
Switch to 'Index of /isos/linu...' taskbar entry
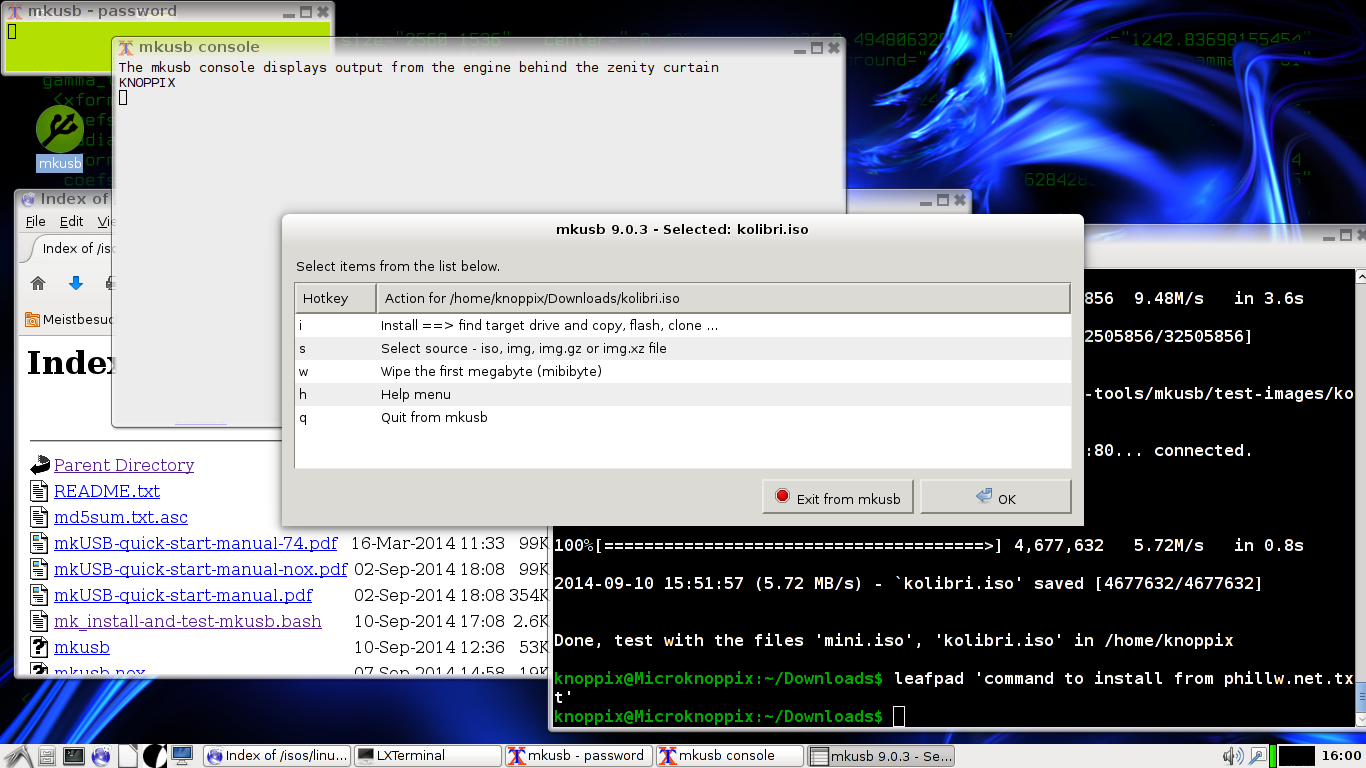[x=276, y=756]
